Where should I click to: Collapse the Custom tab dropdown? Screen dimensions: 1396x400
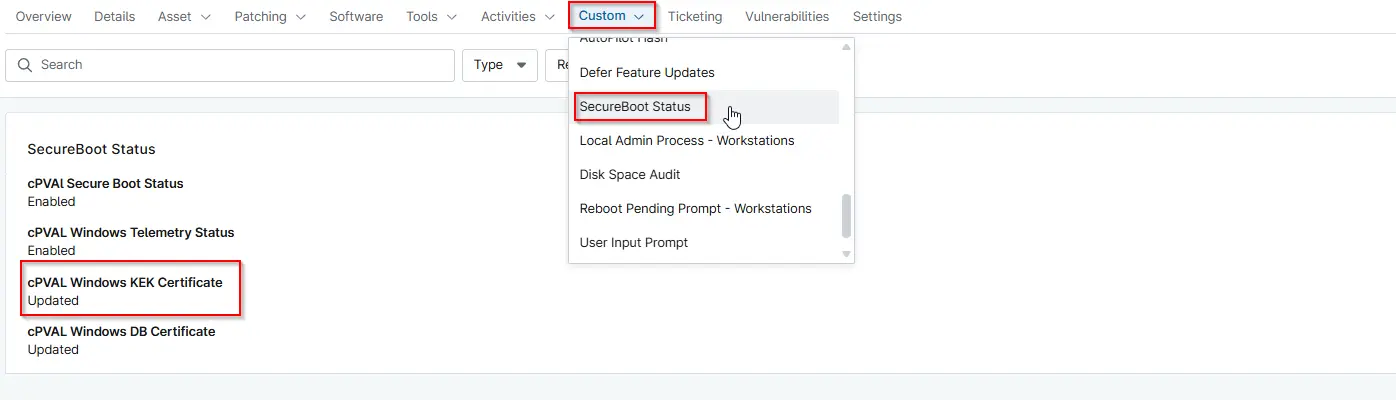(x=611, y=16)
